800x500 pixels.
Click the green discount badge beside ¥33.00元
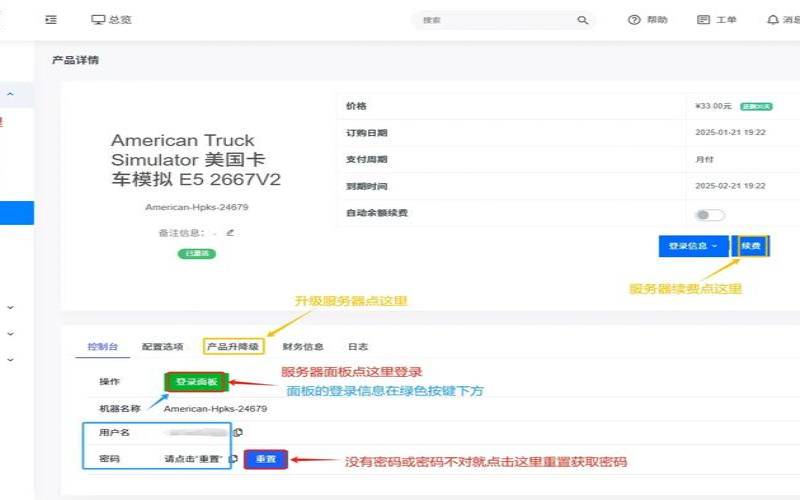pyautogui.click(x=756, y=106)
